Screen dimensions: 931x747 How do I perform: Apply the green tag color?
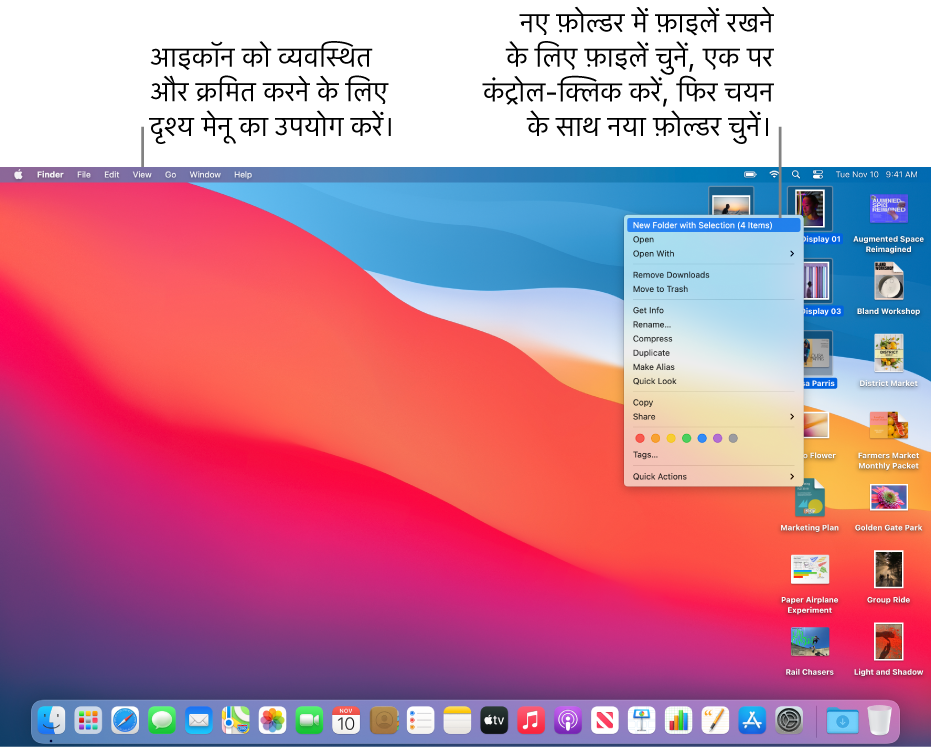point(686,438)
